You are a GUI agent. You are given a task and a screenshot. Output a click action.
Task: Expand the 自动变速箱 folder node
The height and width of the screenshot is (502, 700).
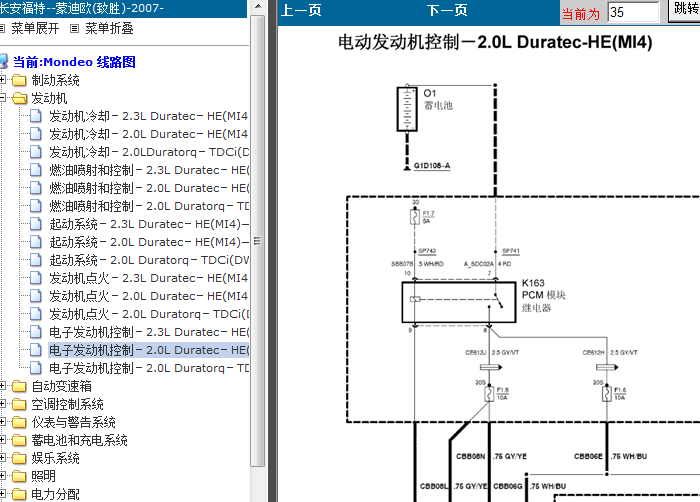2,386
